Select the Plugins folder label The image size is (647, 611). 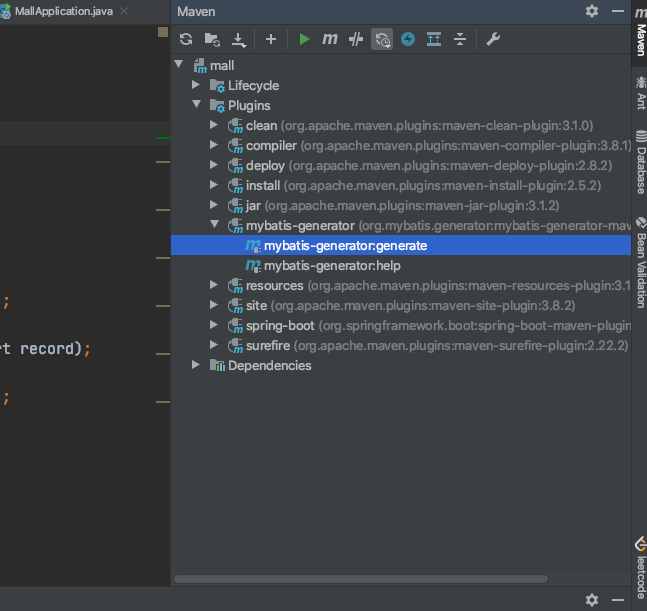[249, 106]
